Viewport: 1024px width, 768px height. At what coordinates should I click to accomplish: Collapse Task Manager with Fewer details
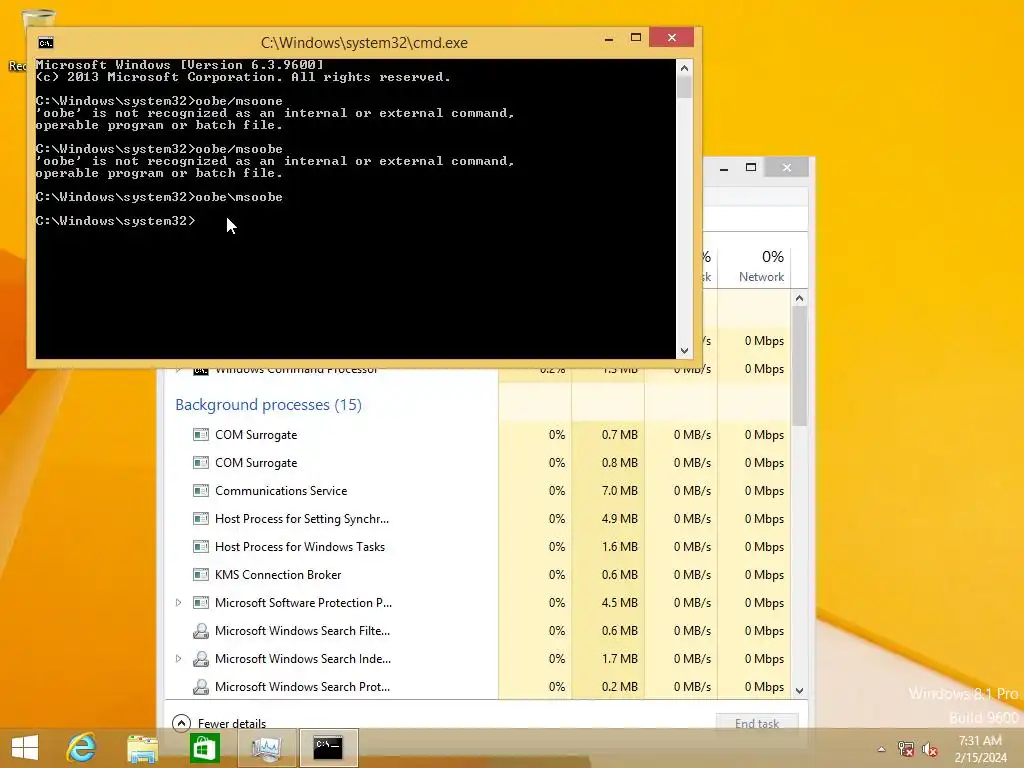pos(219,723)
